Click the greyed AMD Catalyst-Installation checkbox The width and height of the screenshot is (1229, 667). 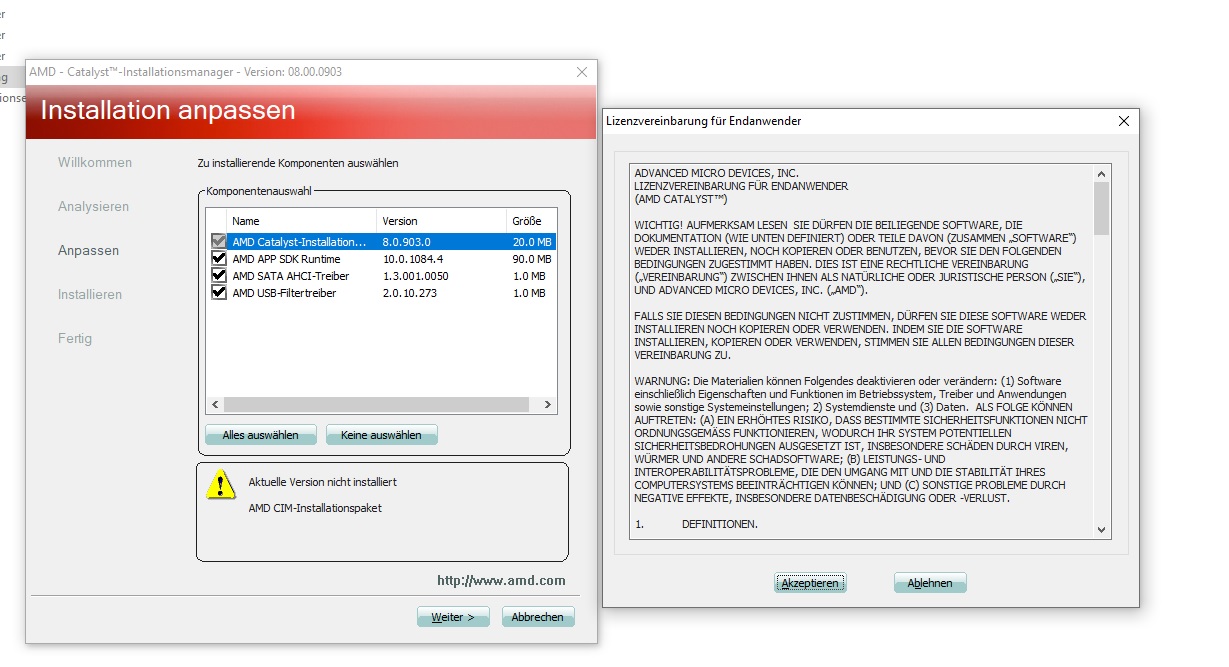(x=219, y=242)
